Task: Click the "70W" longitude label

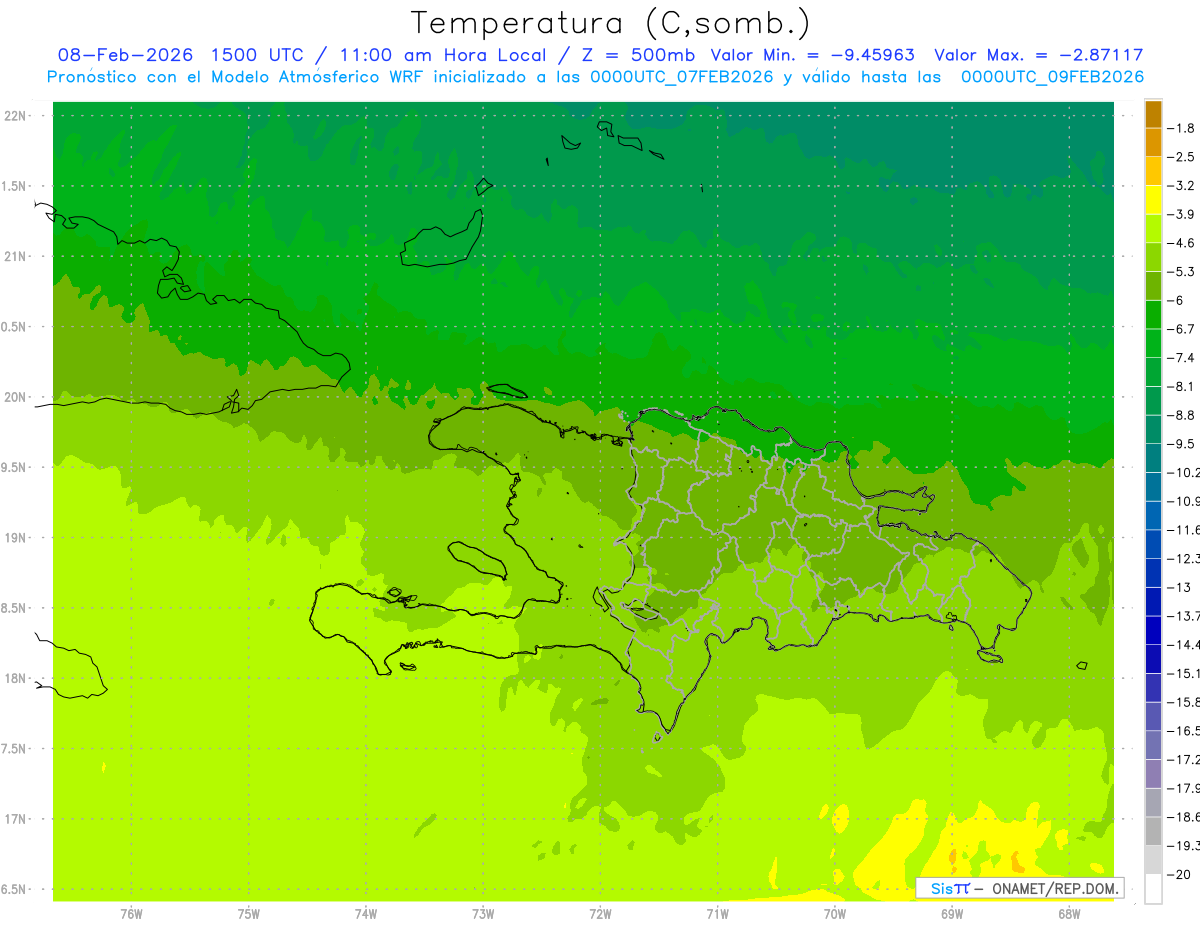Action: point(834,913)
